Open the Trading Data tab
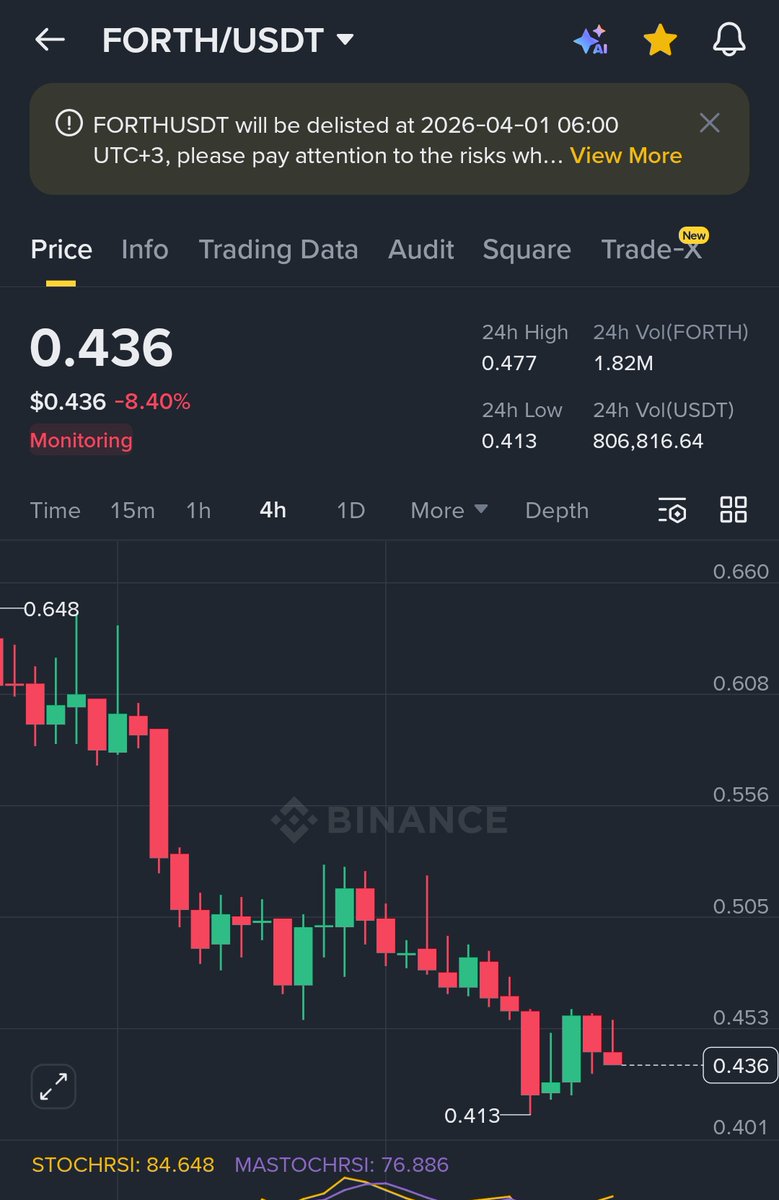 [x=278, y=250]
